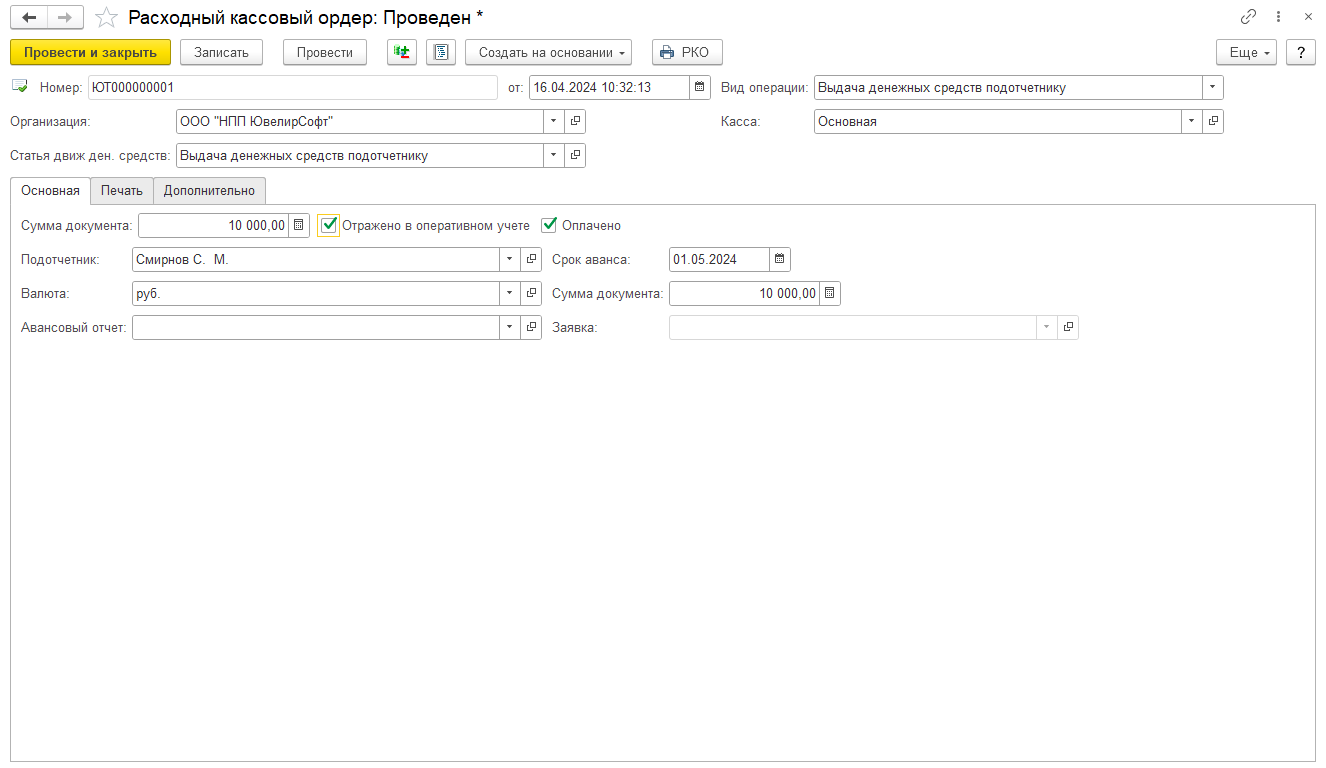Close the document form with X

coord(1308,17)
